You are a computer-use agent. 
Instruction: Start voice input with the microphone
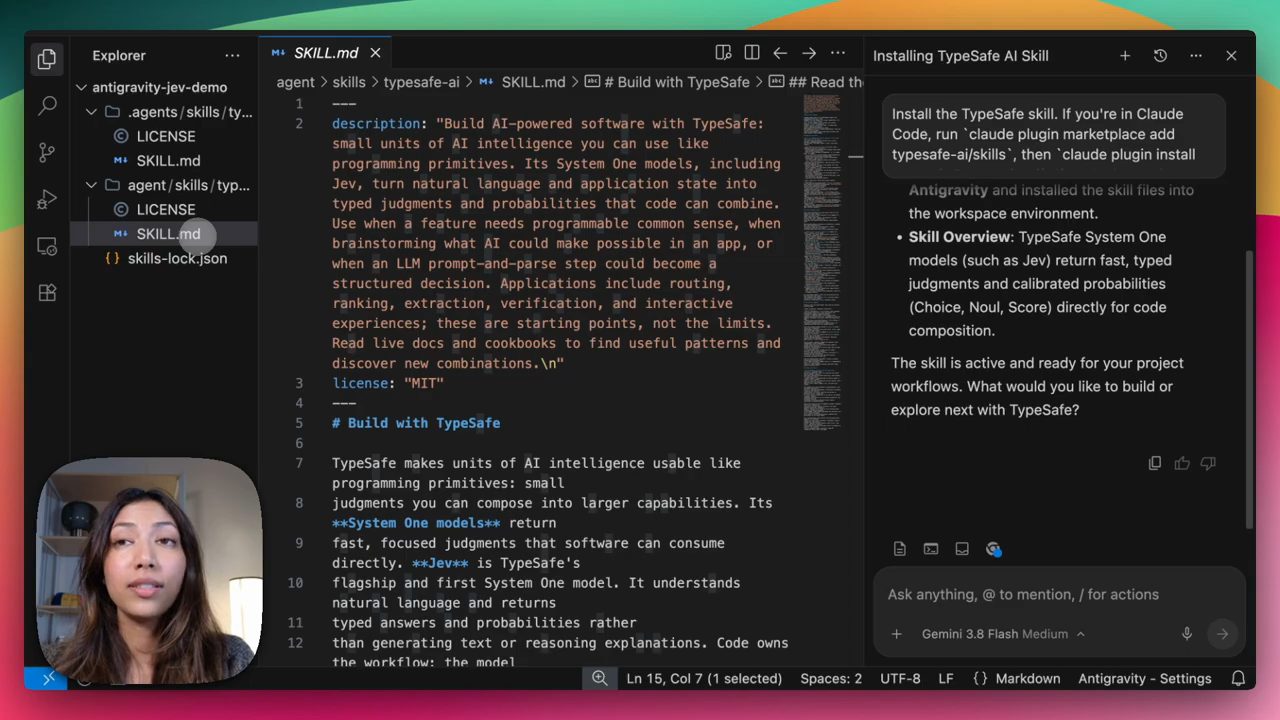point(1187,634)
